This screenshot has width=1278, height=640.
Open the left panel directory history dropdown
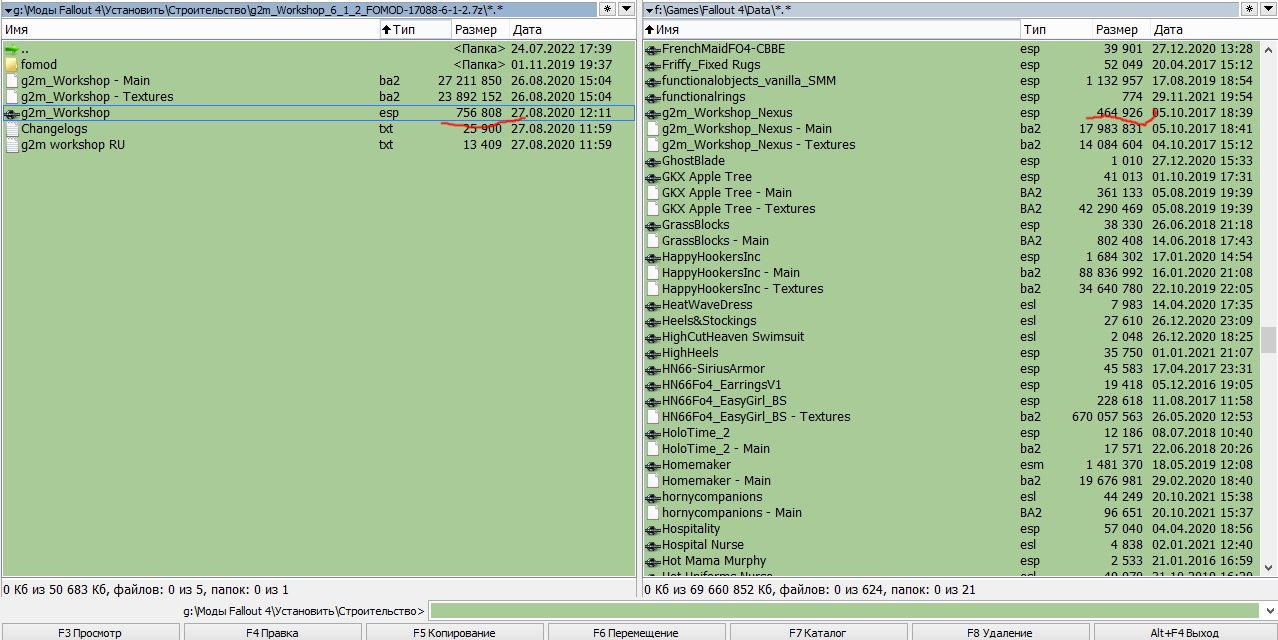(x=626, y=9)
